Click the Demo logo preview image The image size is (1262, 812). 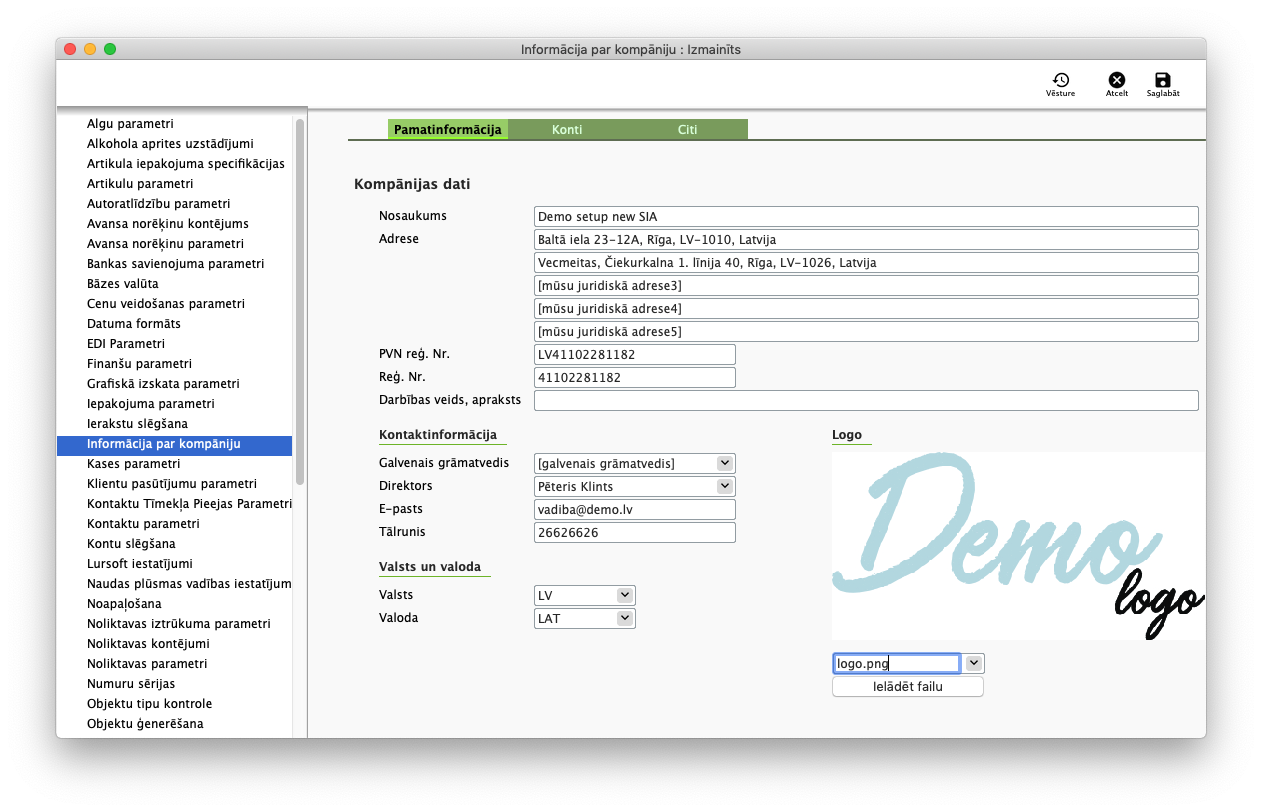pos(1017,545)
